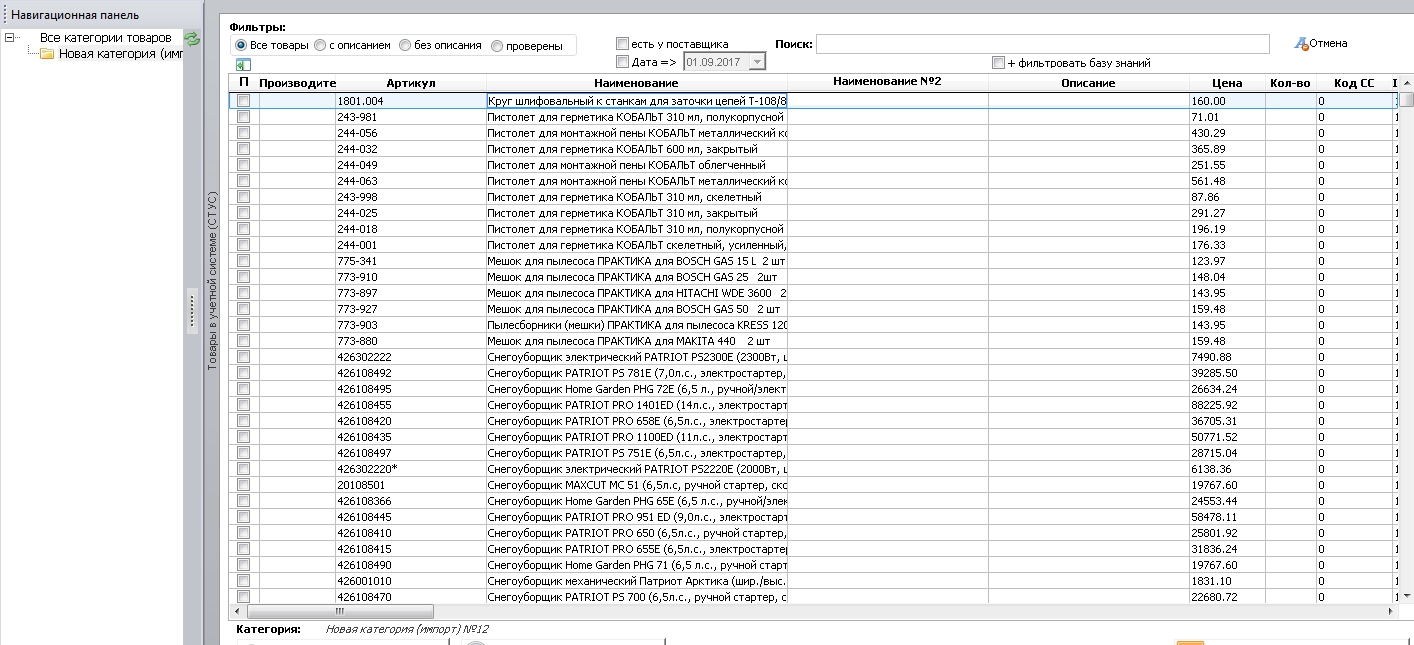Click the horizontal scrollbar left arrow
1414x645 pixels.
coord(238,611)
